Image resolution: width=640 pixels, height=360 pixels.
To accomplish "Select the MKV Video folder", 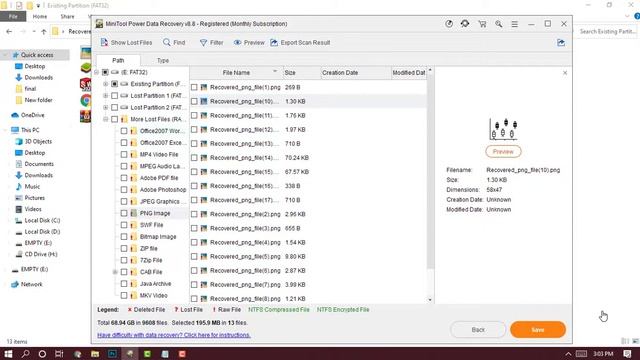I will (x=153, y=296).
